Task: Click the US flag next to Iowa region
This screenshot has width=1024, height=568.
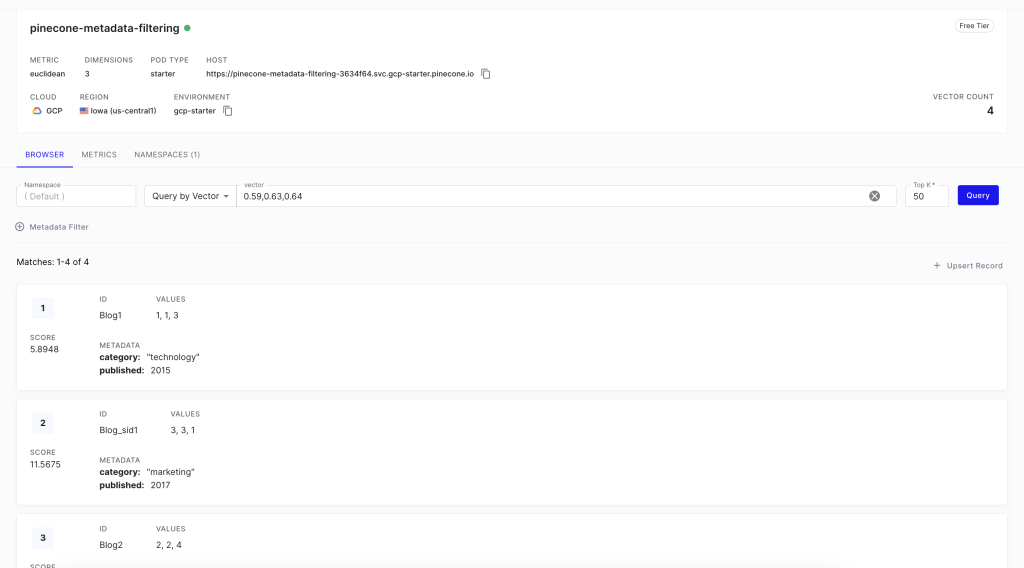Action: click(84, 111)
